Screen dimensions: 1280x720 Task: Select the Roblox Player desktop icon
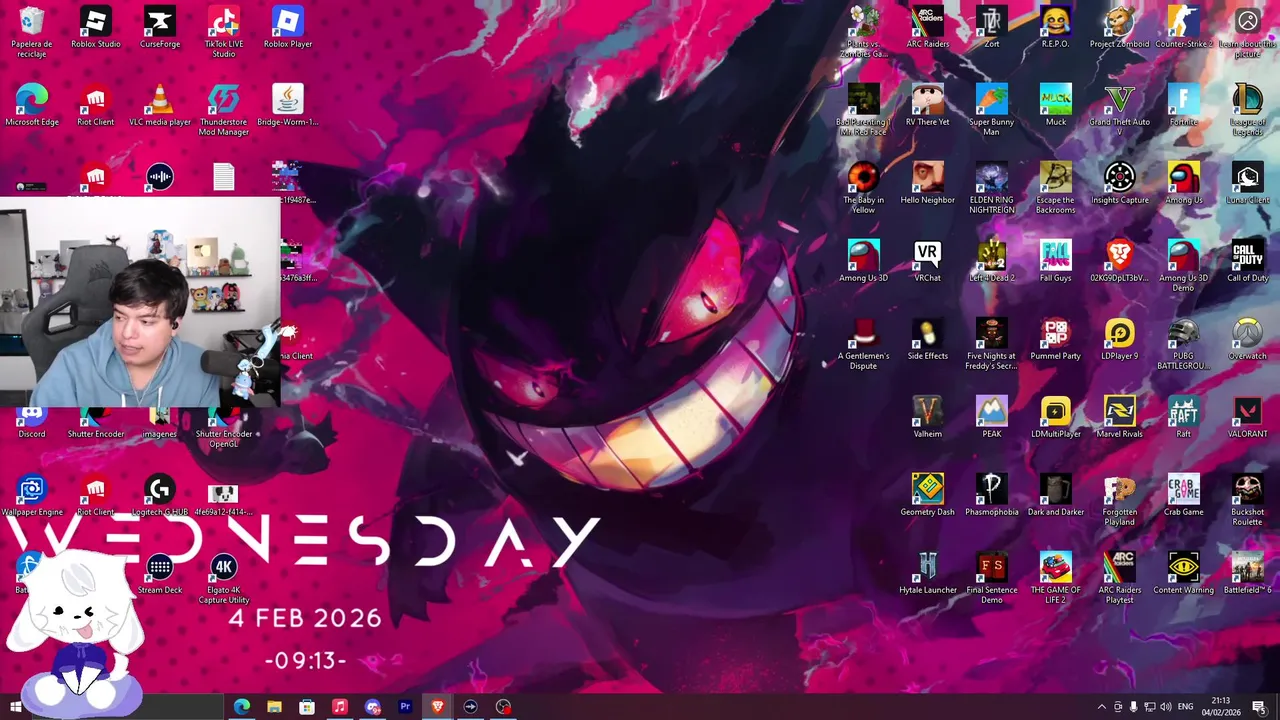(288, 28)
